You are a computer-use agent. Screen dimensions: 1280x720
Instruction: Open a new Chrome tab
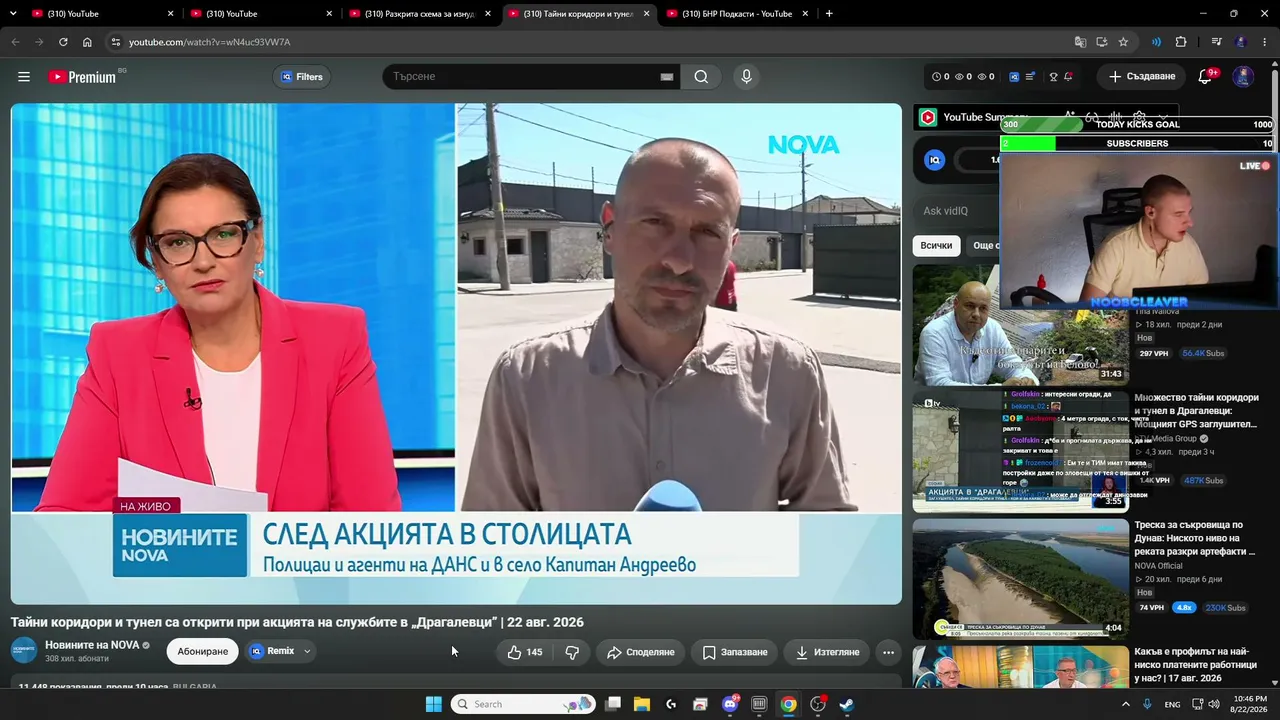tap(829, 14)
